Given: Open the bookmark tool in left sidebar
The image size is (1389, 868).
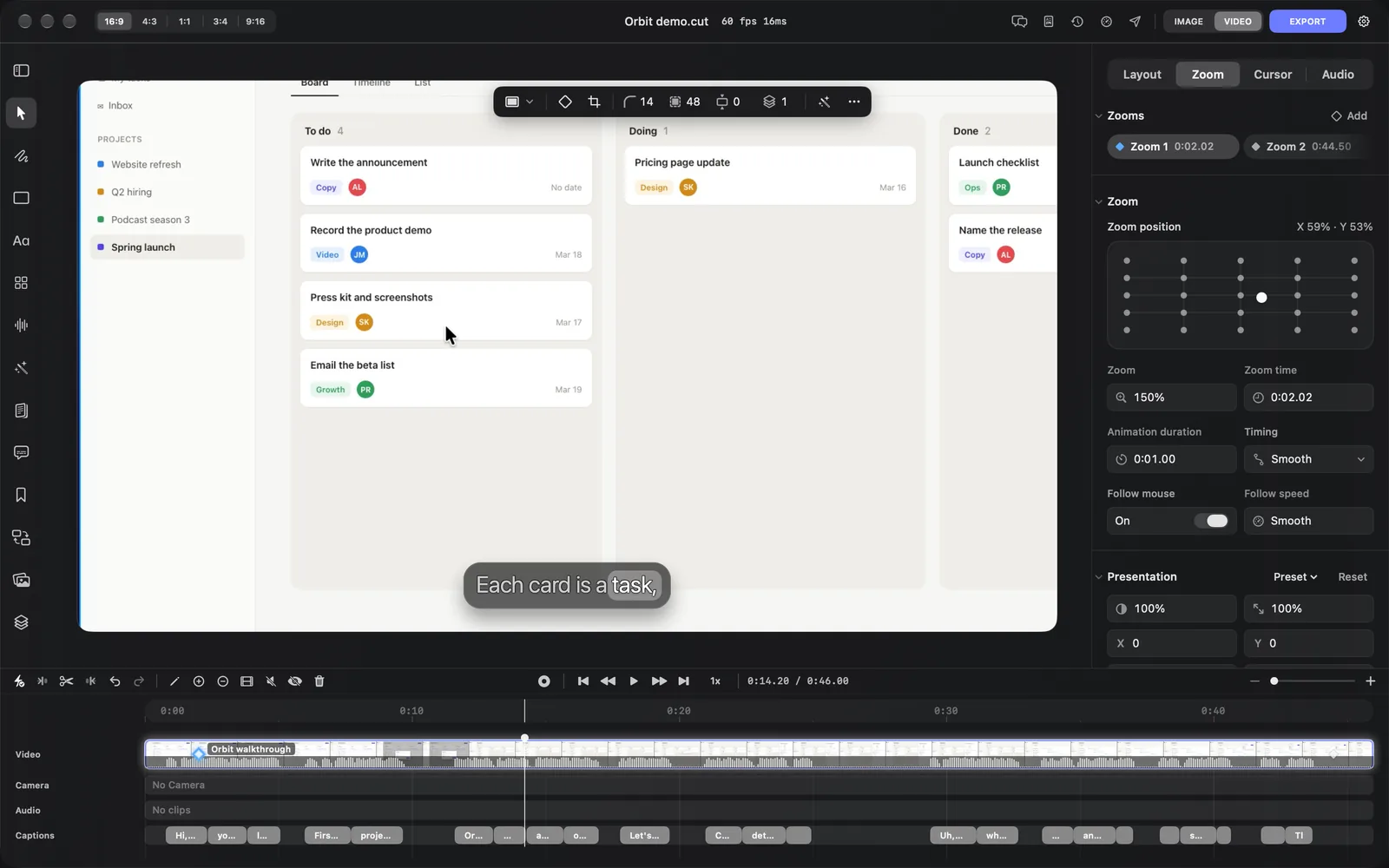Looking at the screenshot, I should point(21,495).
